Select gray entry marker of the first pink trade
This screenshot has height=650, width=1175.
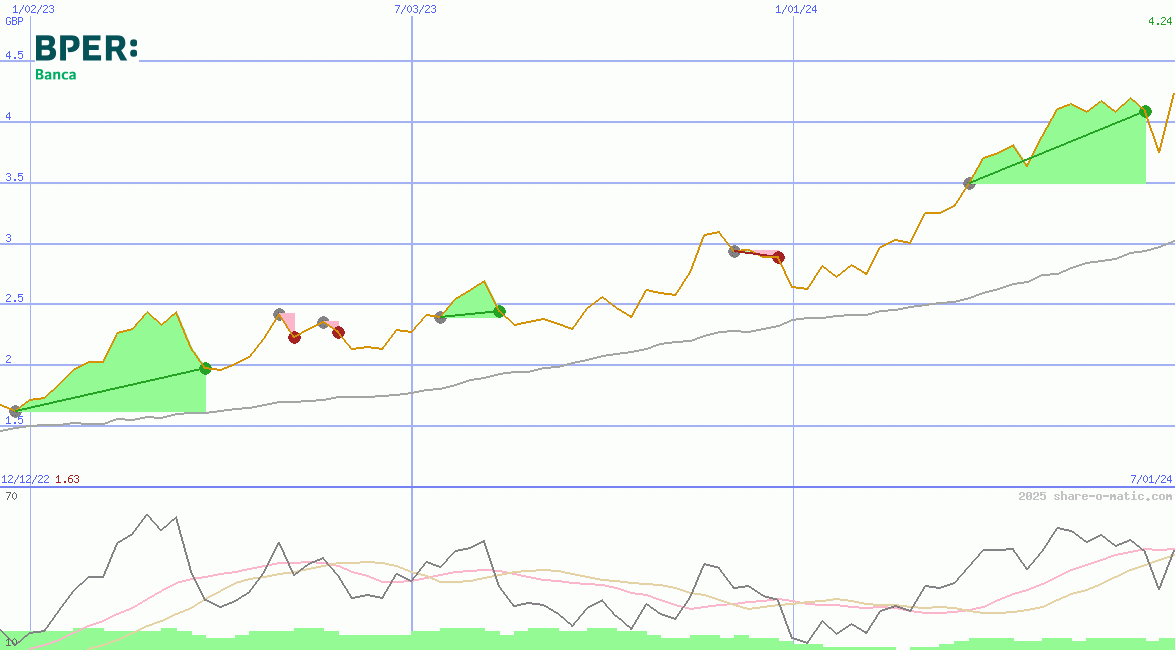click(279, 314)
